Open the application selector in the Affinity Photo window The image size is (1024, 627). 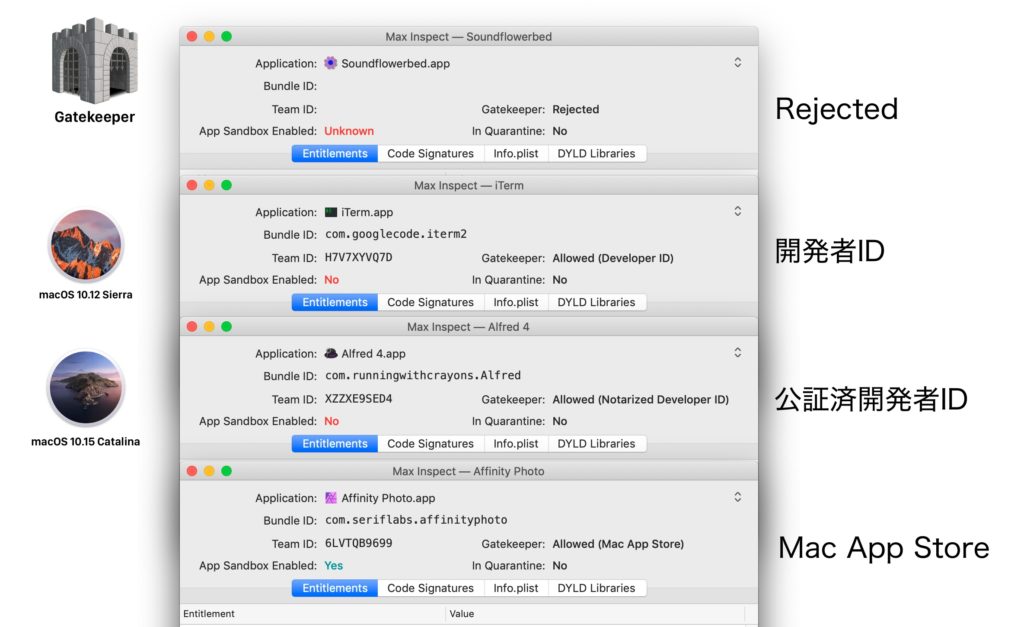737,497
